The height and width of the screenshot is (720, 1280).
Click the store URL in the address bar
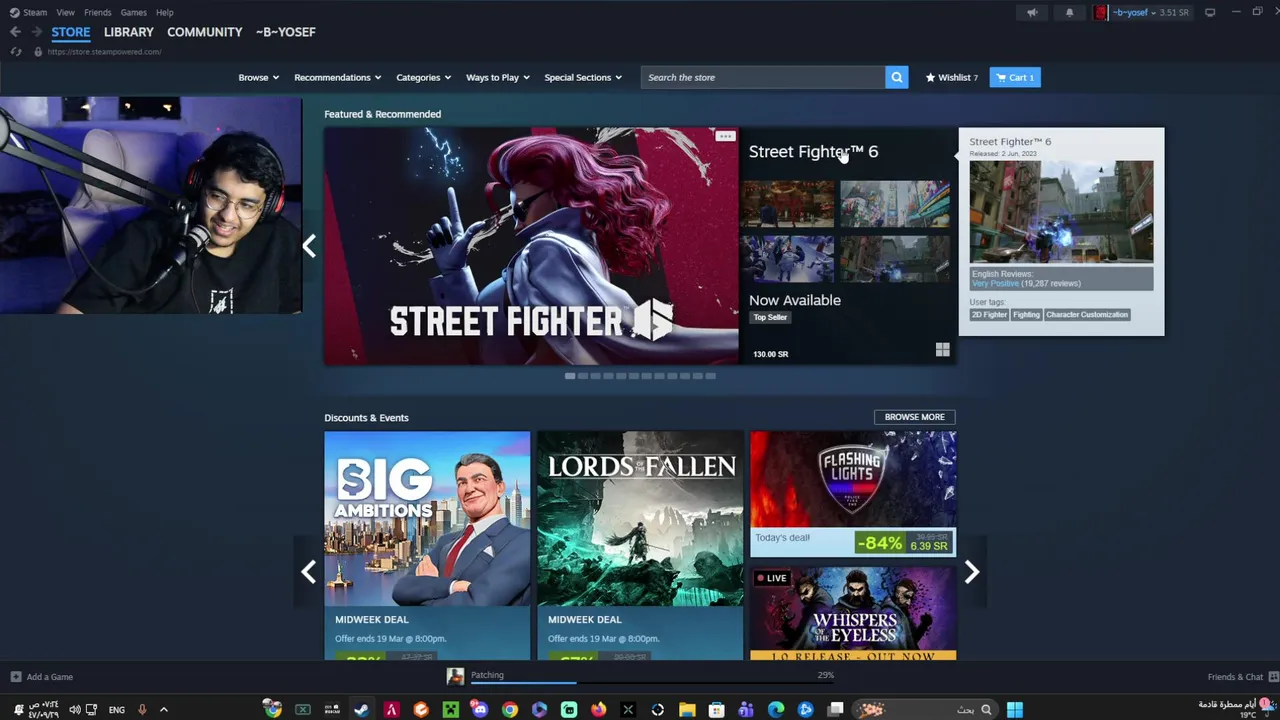point(104,52)
